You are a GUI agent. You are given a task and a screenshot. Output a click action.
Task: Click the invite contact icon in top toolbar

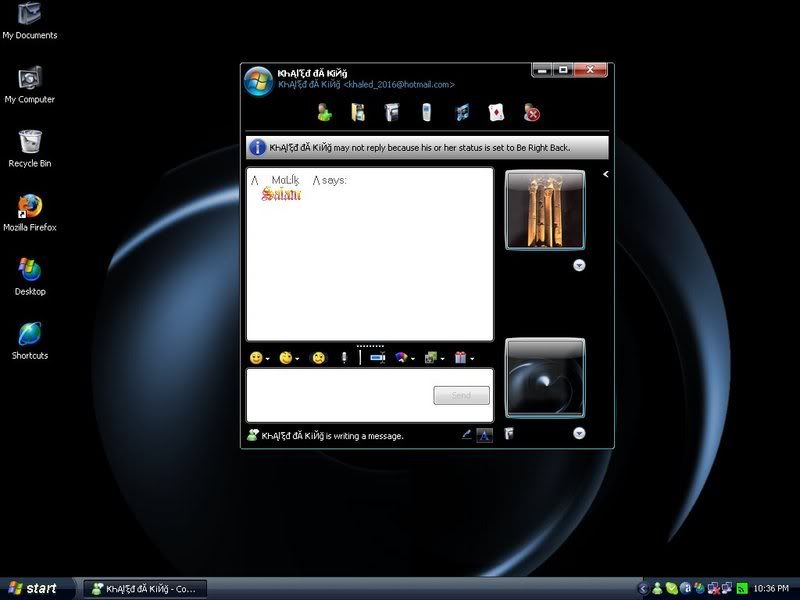[x=324, y=113]
